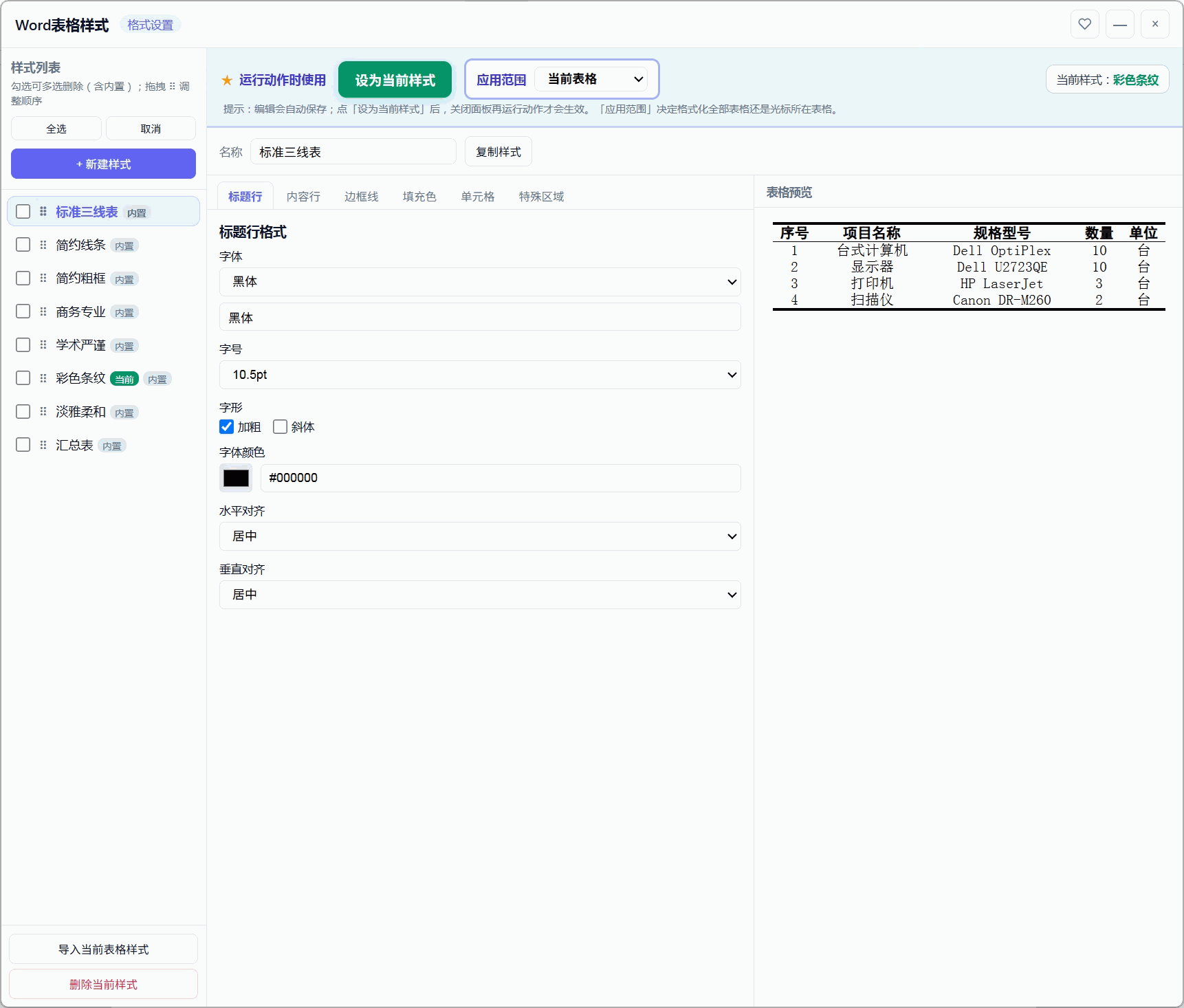Click the heart favorite icon
Image resolution: width=1184 pixels, height=1008 pixels.
(x=1084, y=24)
